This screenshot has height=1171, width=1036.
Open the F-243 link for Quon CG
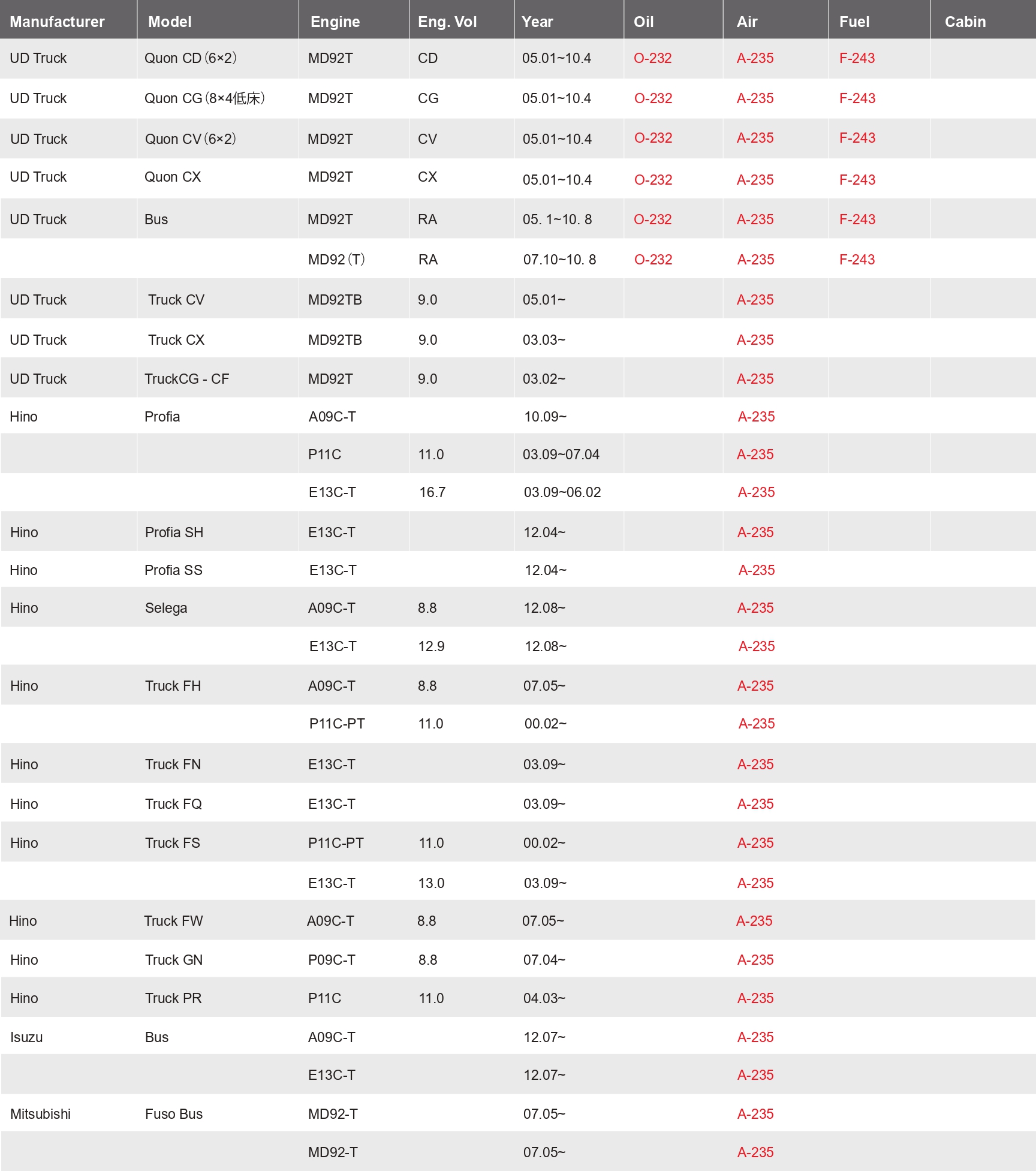point(857,98)
